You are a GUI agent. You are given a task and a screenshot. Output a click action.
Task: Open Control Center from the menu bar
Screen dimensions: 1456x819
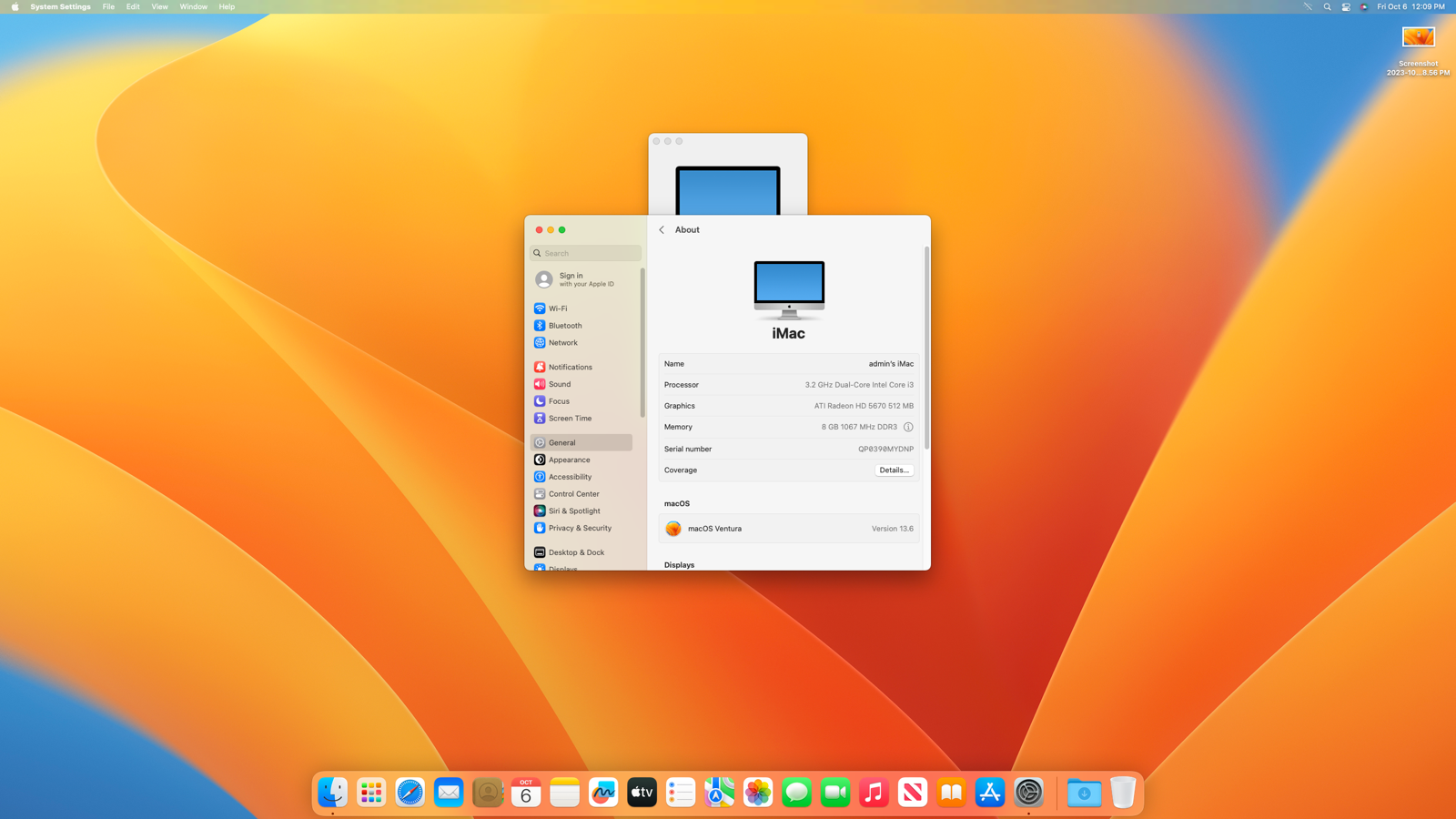pyautogui.click(x=1346, y=6)
